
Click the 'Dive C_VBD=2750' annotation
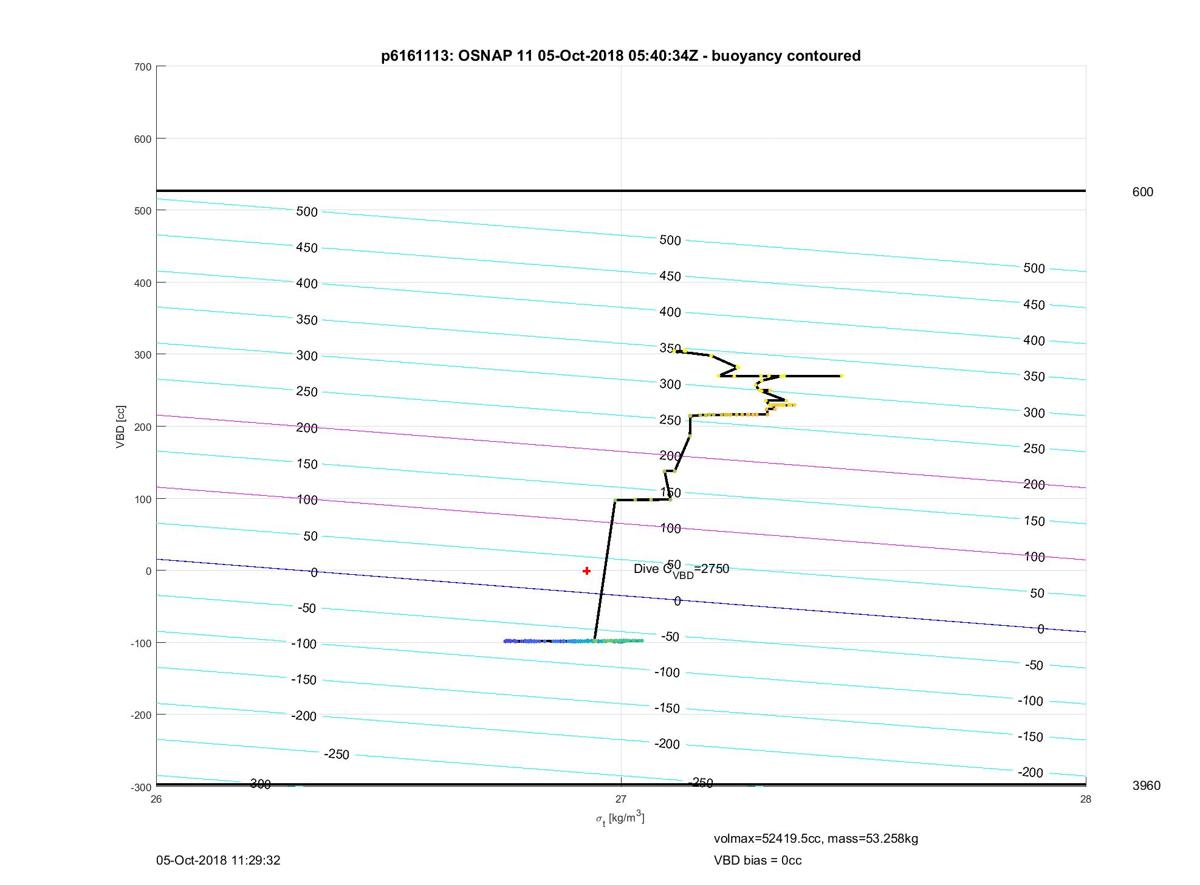tap(682, 570)
